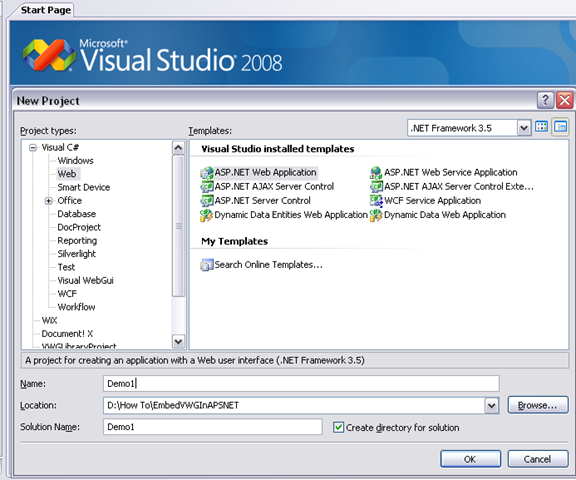Select the Test project type
Screen dimensions: 576x480
(66, 267)
